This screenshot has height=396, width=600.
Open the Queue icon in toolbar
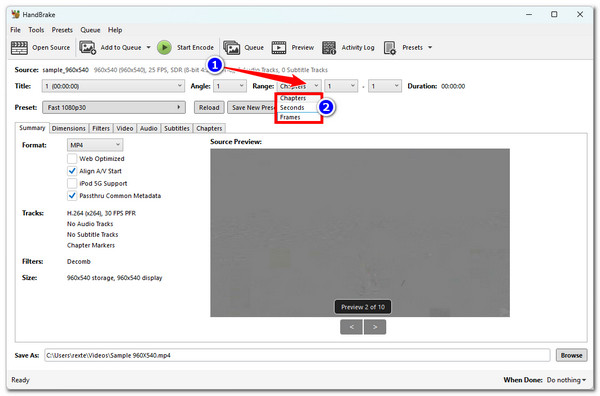232,48
